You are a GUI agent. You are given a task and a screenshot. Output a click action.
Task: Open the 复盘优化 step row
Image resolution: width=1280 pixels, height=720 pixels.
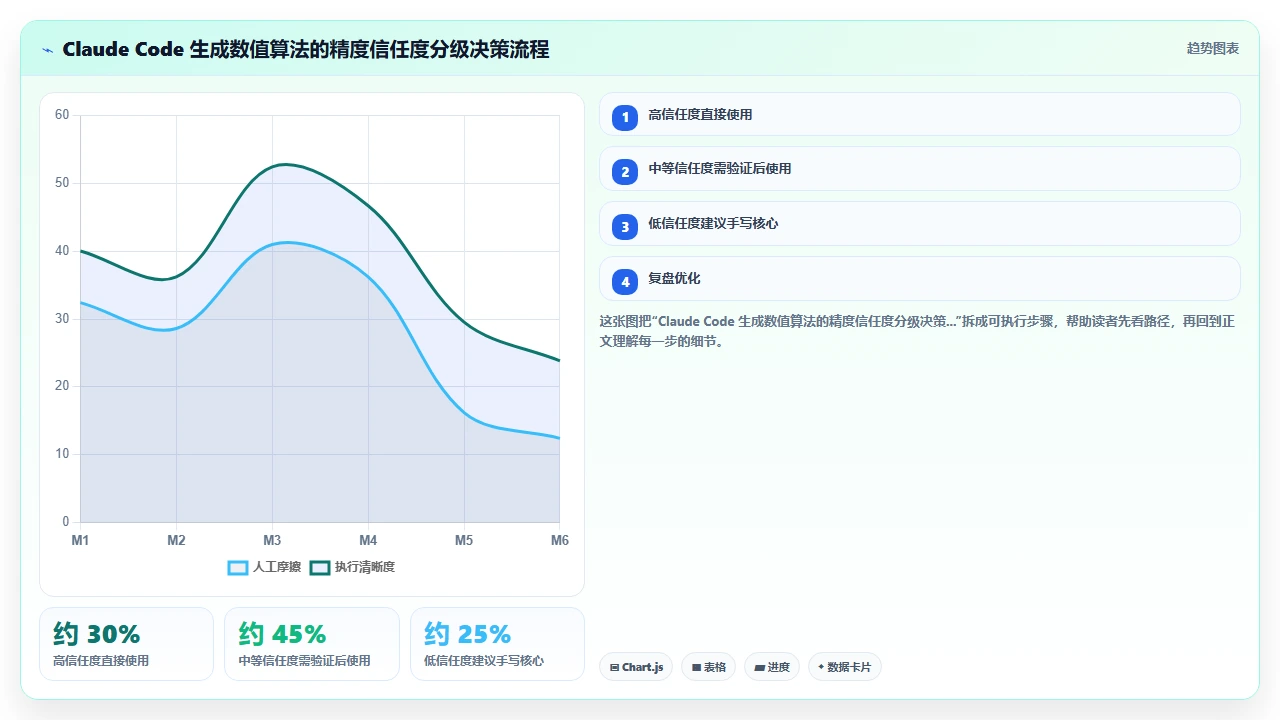[920, 279]
